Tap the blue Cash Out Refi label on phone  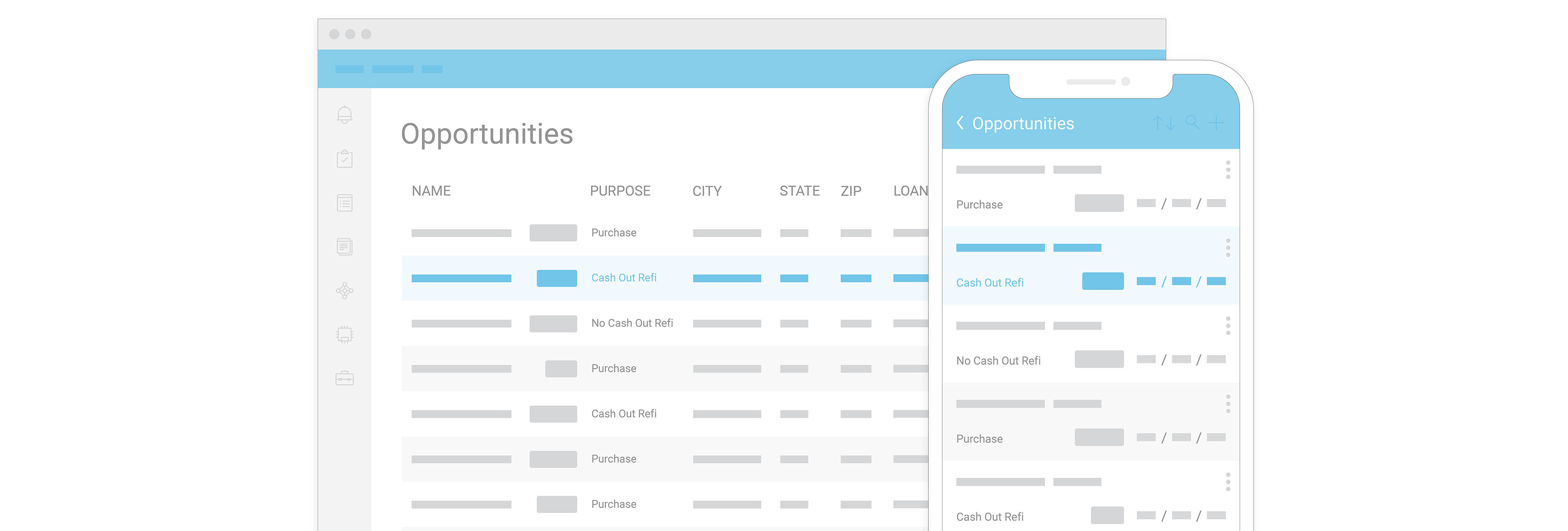point(990,283)
